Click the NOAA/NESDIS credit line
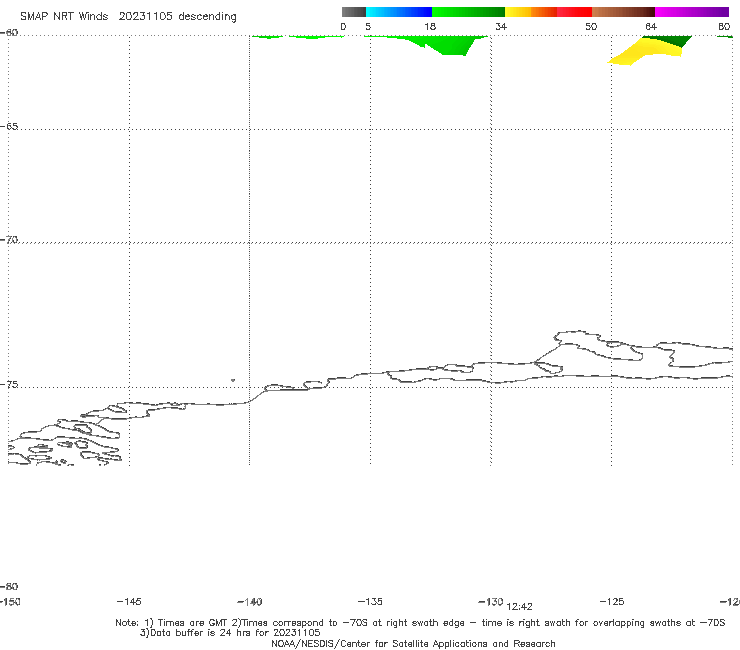The height and width of the screenshot is (650, 740). tap(413, 643)
